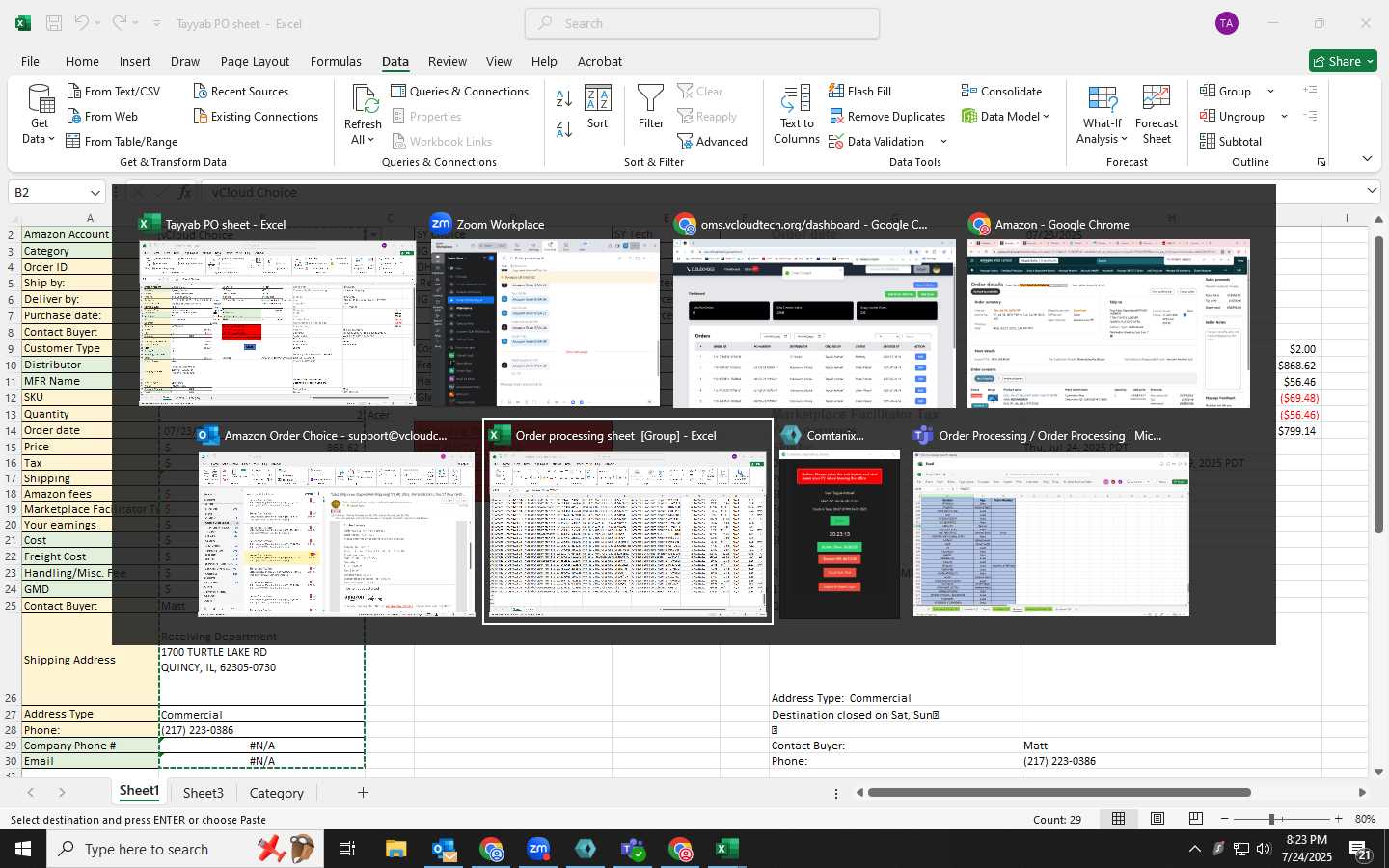1389x868 pixels.
Task: Switch to Page Layout view in status bar
Action: (1157, 819)
